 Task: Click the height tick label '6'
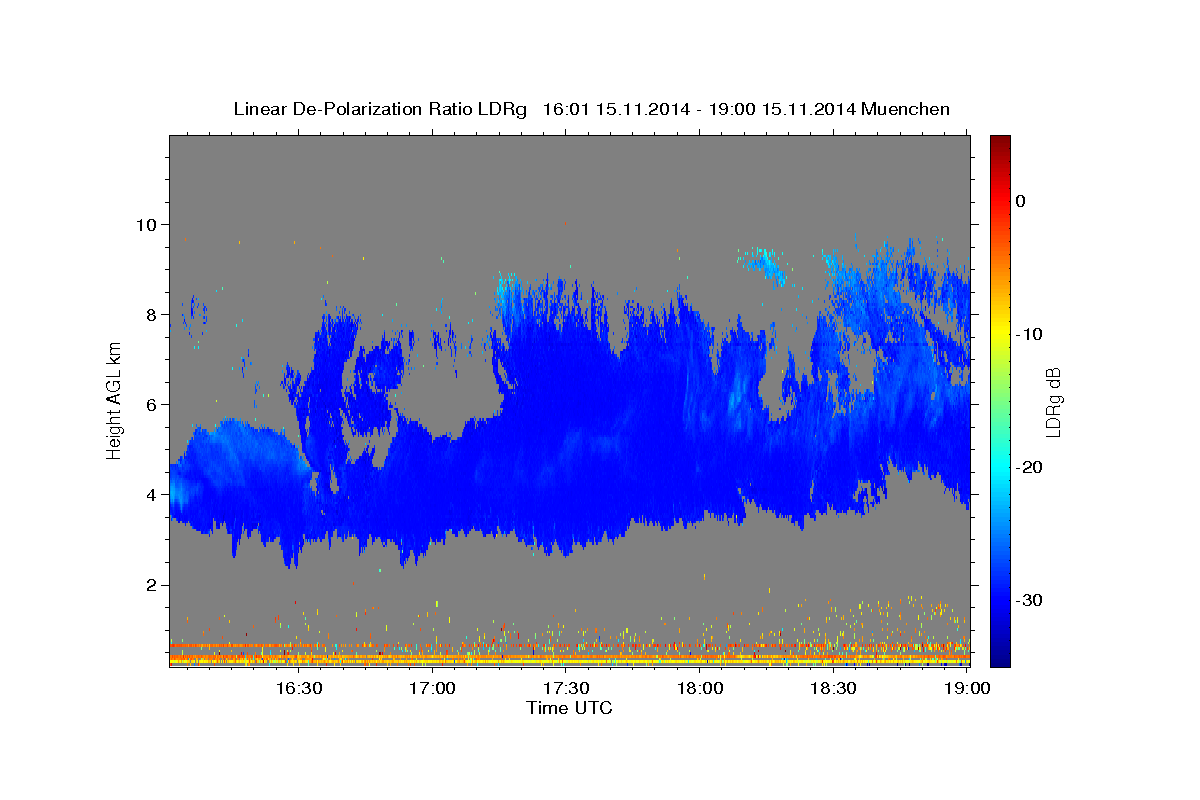[154, 404]
